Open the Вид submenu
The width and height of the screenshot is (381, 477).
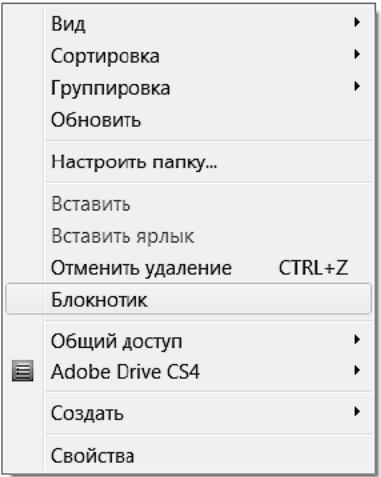[x=189, y=24]
